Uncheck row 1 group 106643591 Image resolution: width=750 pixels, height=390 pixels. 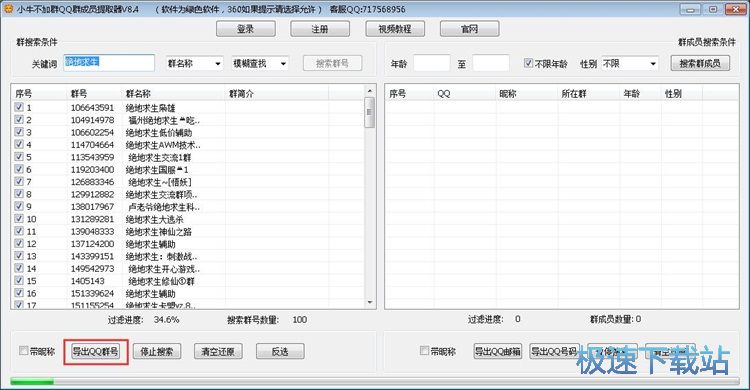[19, 107]
